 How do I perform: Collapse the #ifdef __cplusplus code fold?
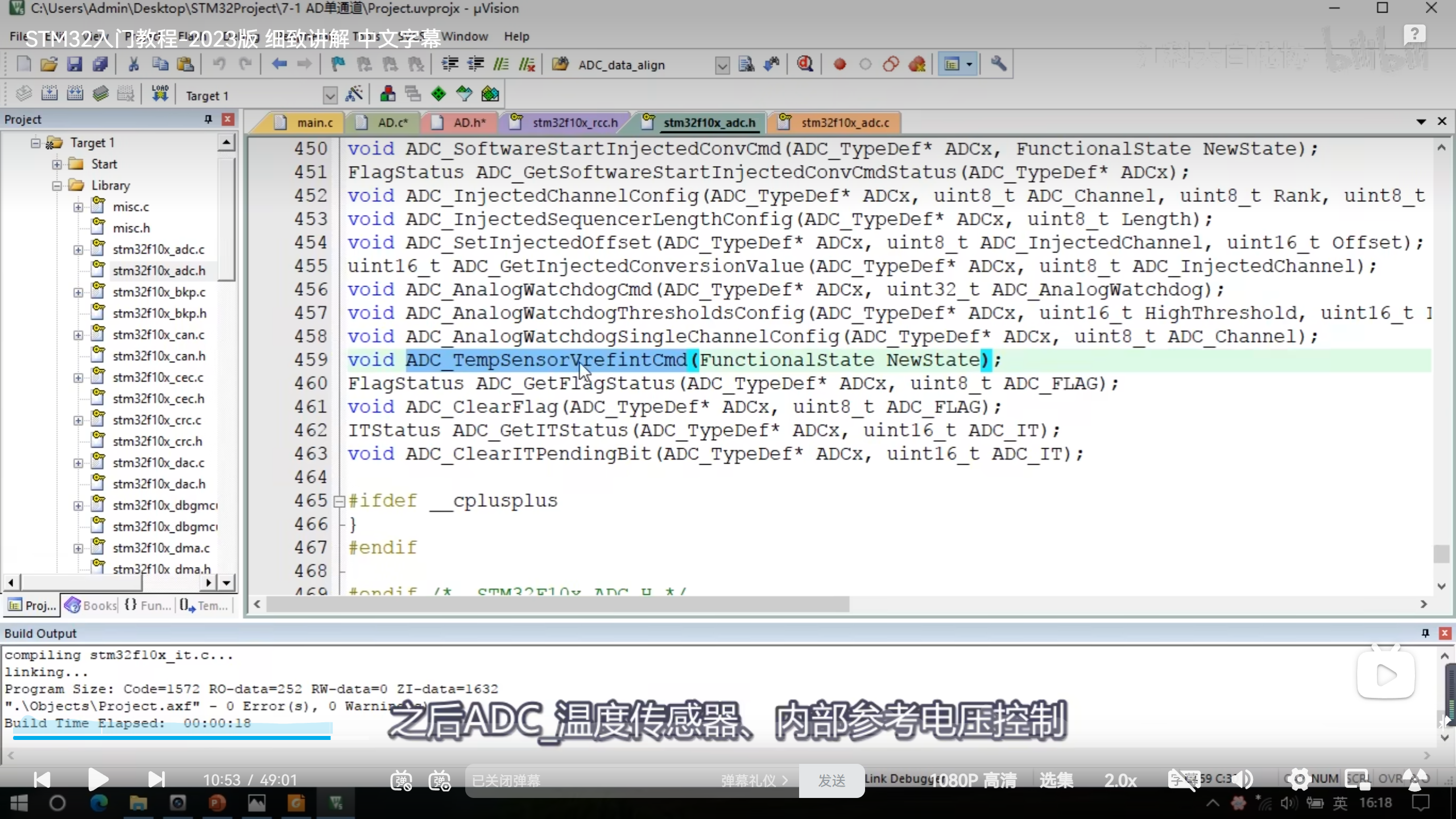[340, 501]
